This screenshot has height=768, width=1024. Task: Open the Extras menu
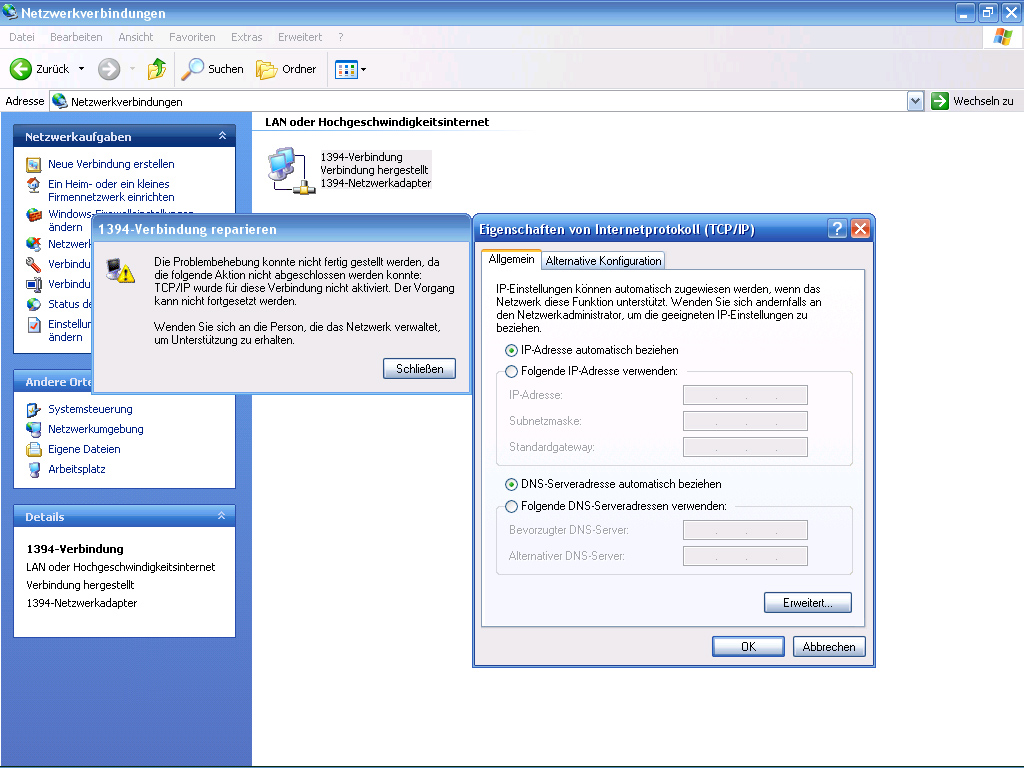click(x=246, y=37)
